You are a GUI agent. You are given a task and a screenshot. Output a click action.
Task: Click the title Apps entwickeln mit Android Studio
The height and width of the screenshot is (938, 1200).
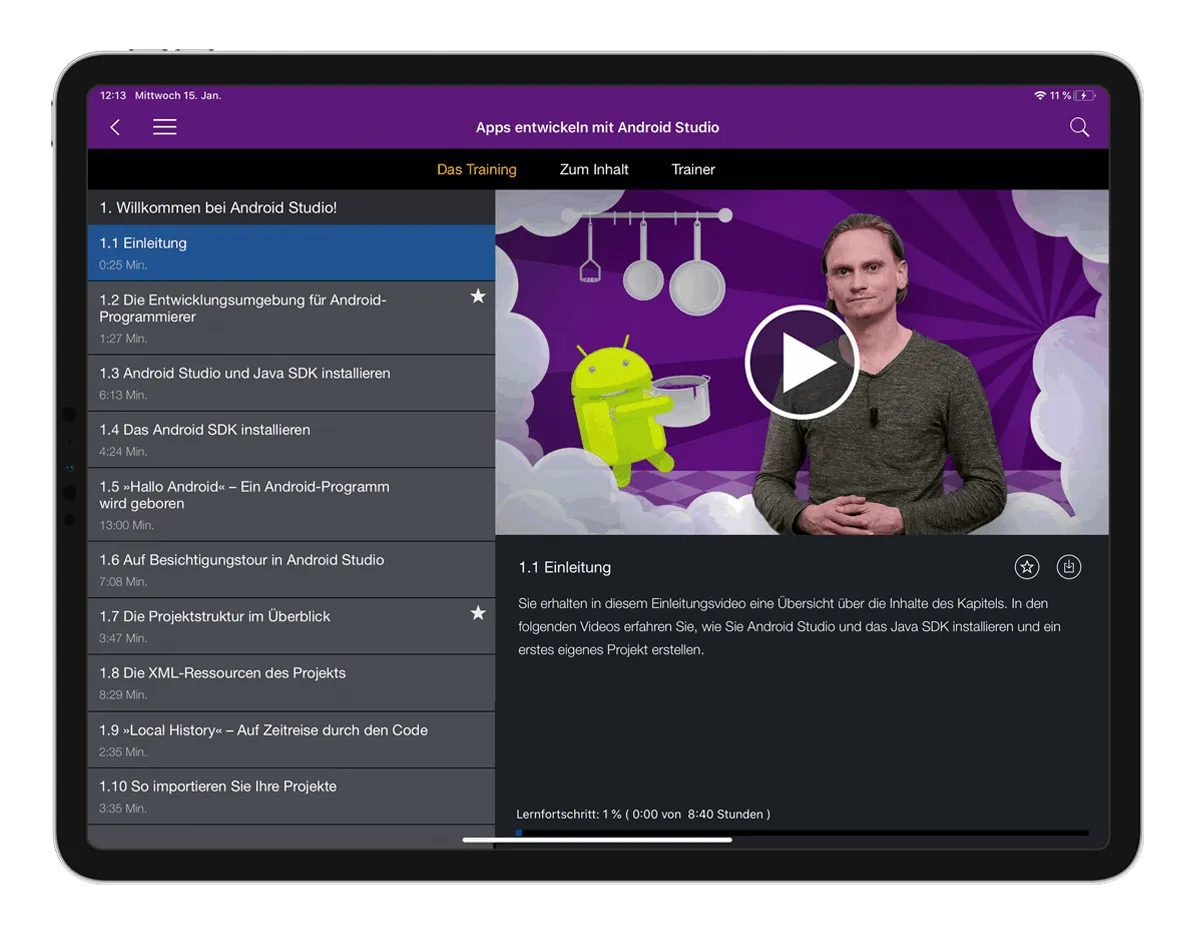pos(597,127)
